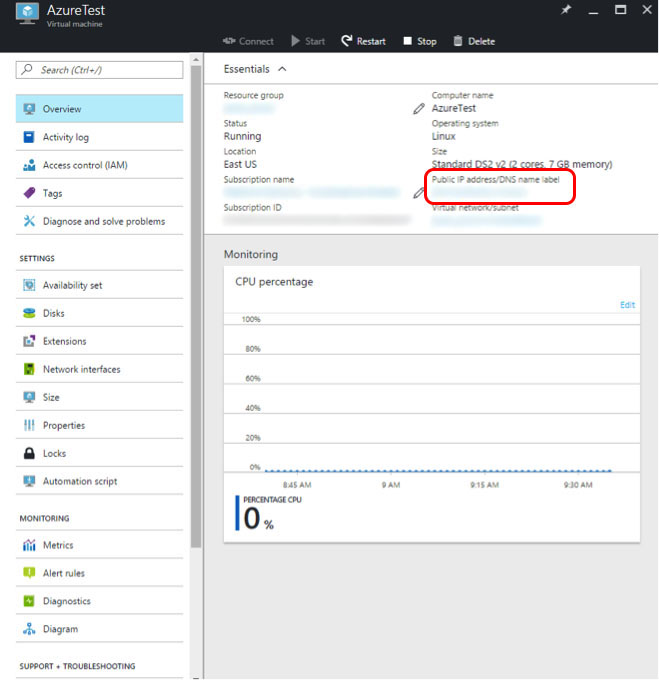Click the CPU percentage chart tile
This screenshot has height=680, width=659.
click(x=432, y=404)
